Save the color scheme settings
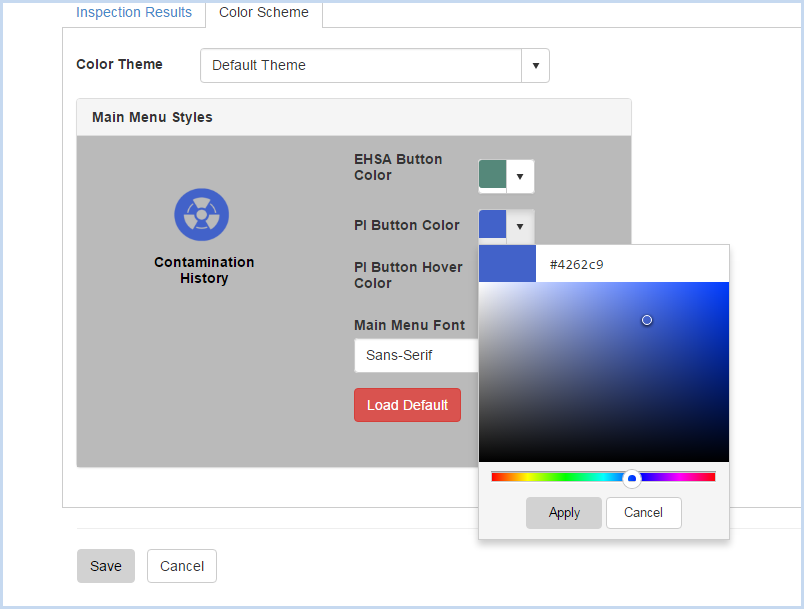 click(x=106, y=566)
